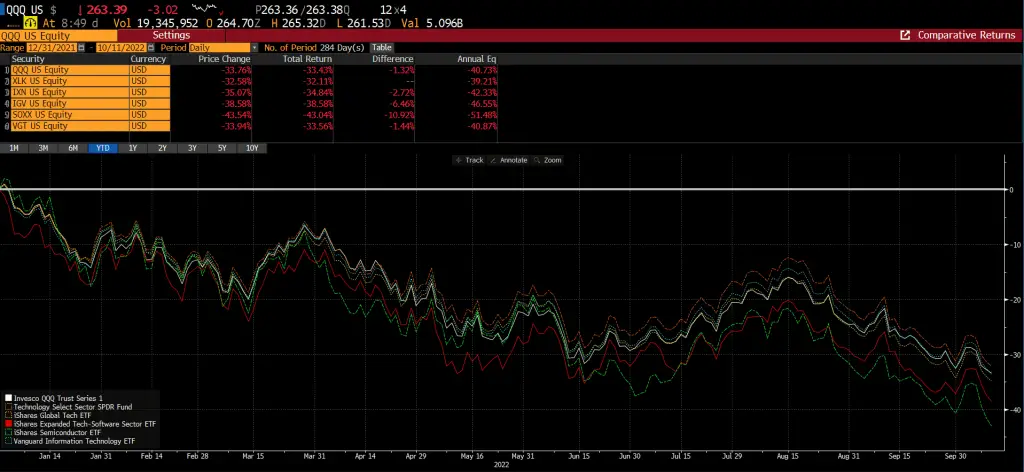Toggle iShares Global Tech ETF legend marker
Screen dimensions: 1024x472
tap(8, 415)
